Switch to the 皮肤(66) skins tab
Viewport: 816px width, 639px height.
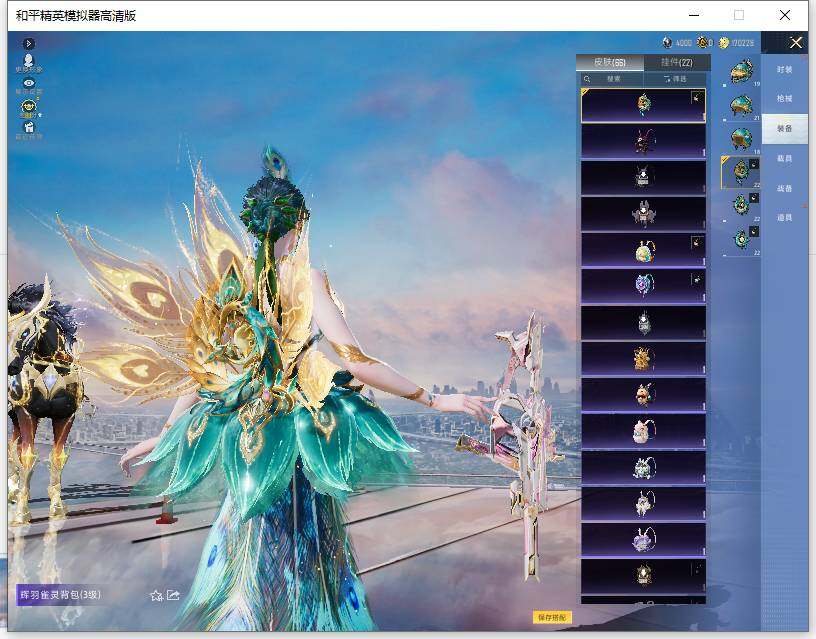point(609,62)
